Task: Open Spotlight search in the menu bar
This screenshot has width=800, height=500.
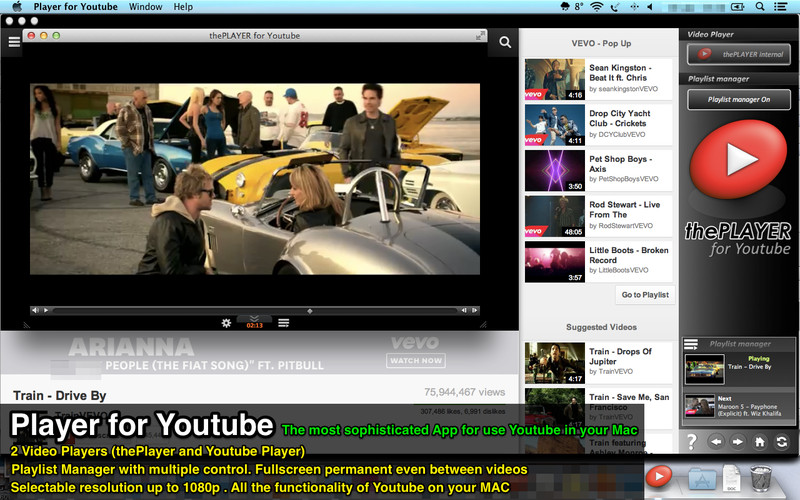Action: pos(760,7)
